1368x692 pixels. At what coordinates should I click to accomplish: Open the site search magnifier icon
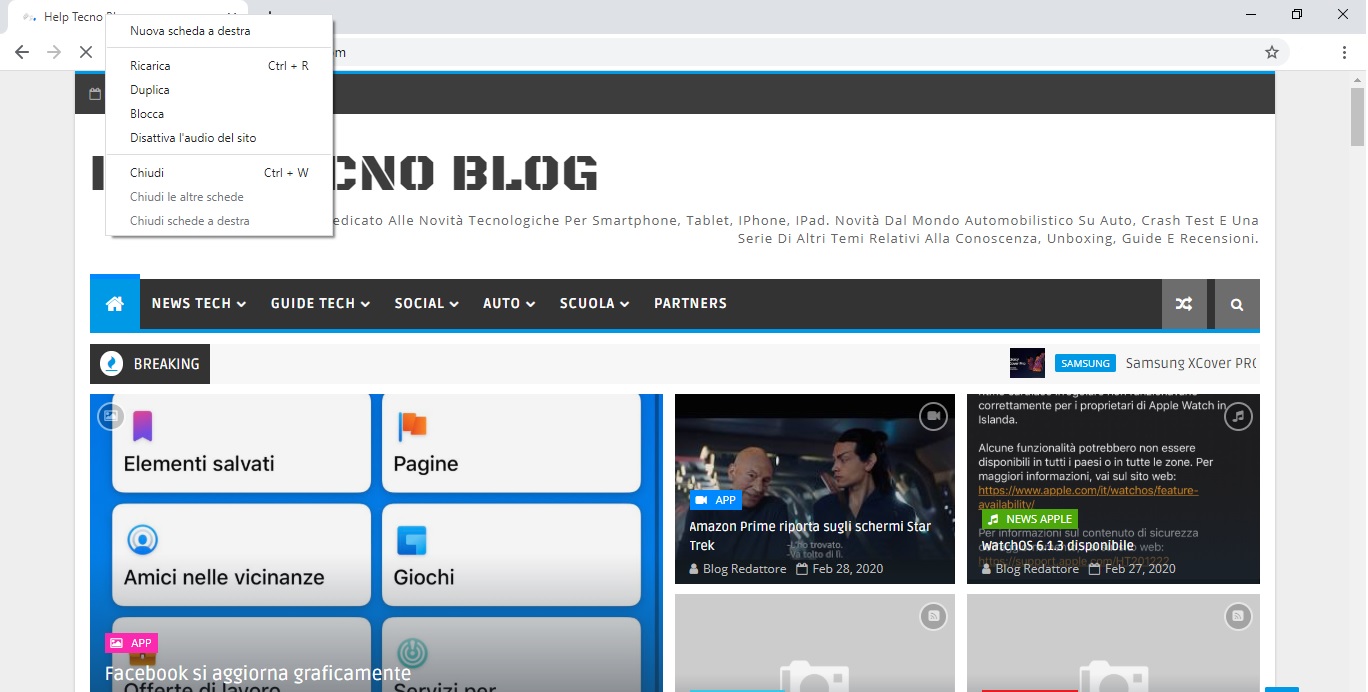point(1237,304)
